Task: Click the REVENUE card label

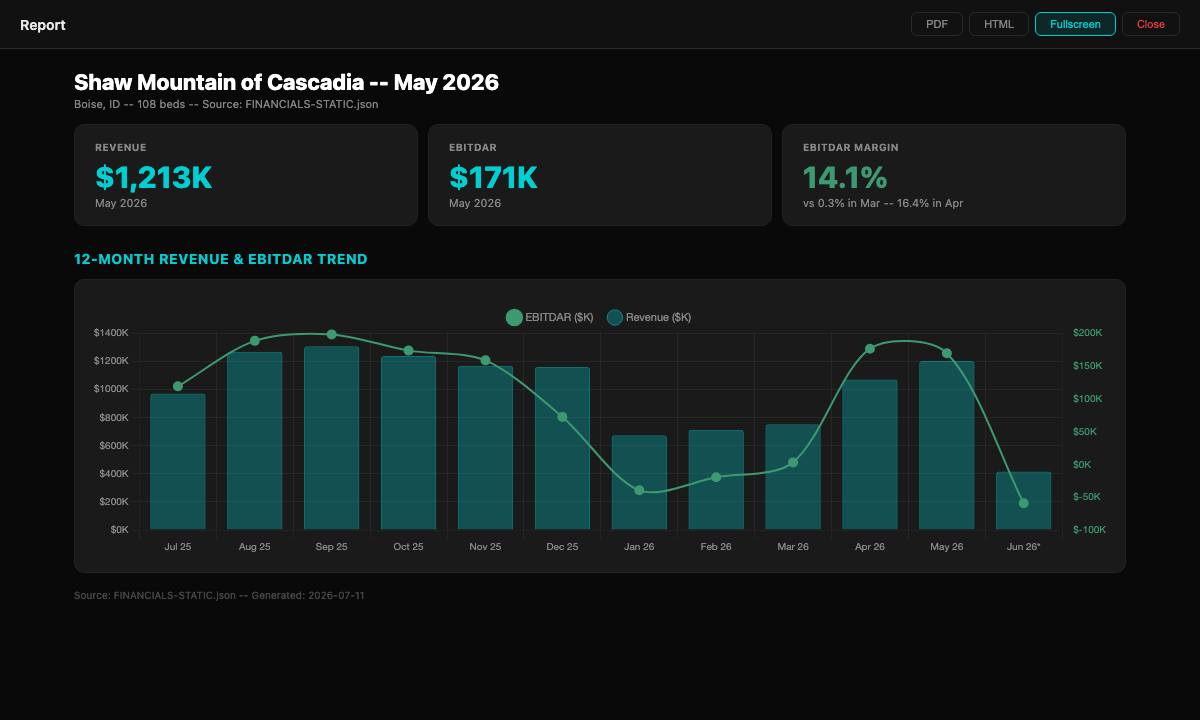Action: (121, 147)
